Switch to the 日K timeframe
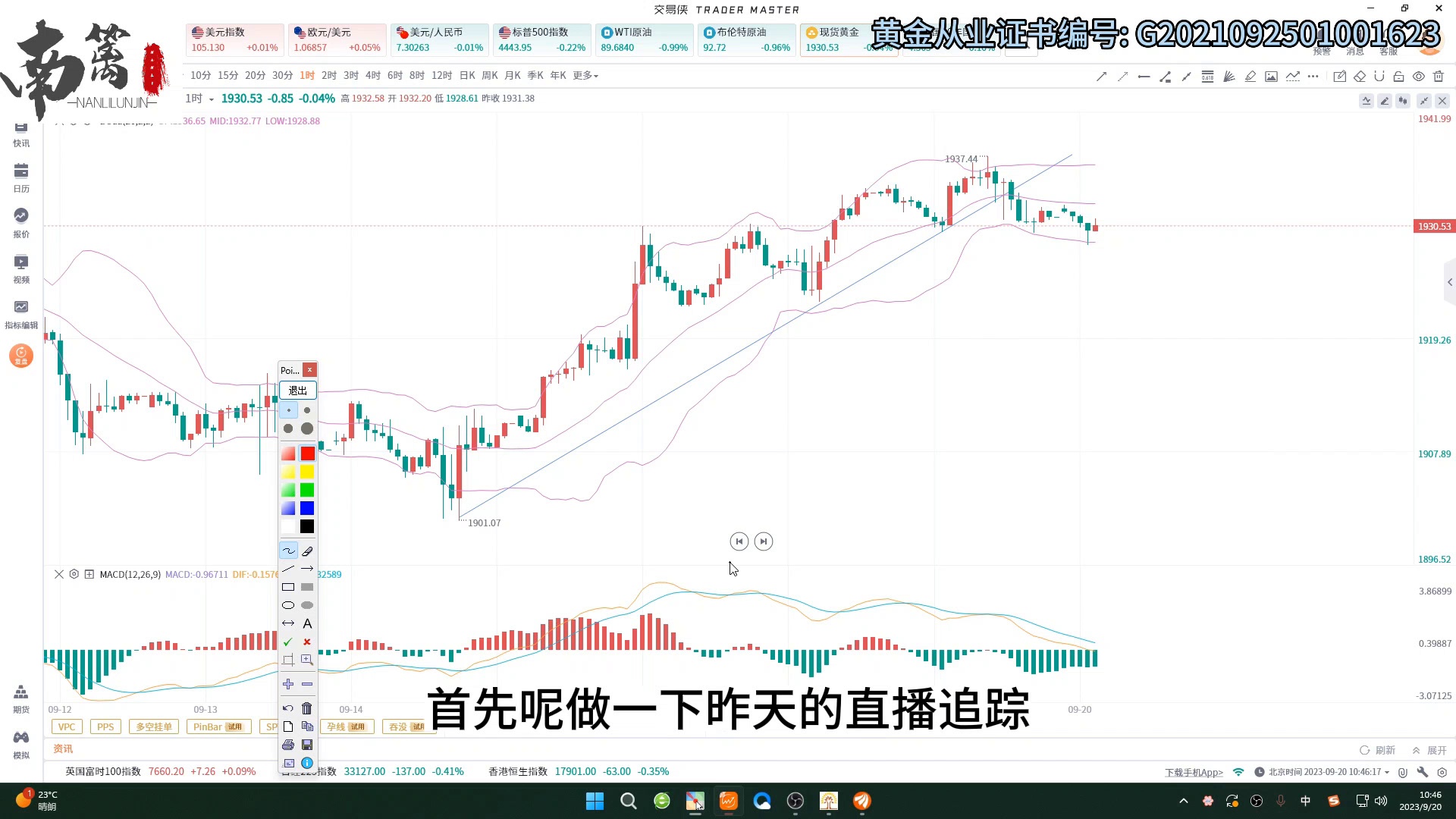Image resolution: width=1456 pixels, height=819 pixels. coord(467,76)
